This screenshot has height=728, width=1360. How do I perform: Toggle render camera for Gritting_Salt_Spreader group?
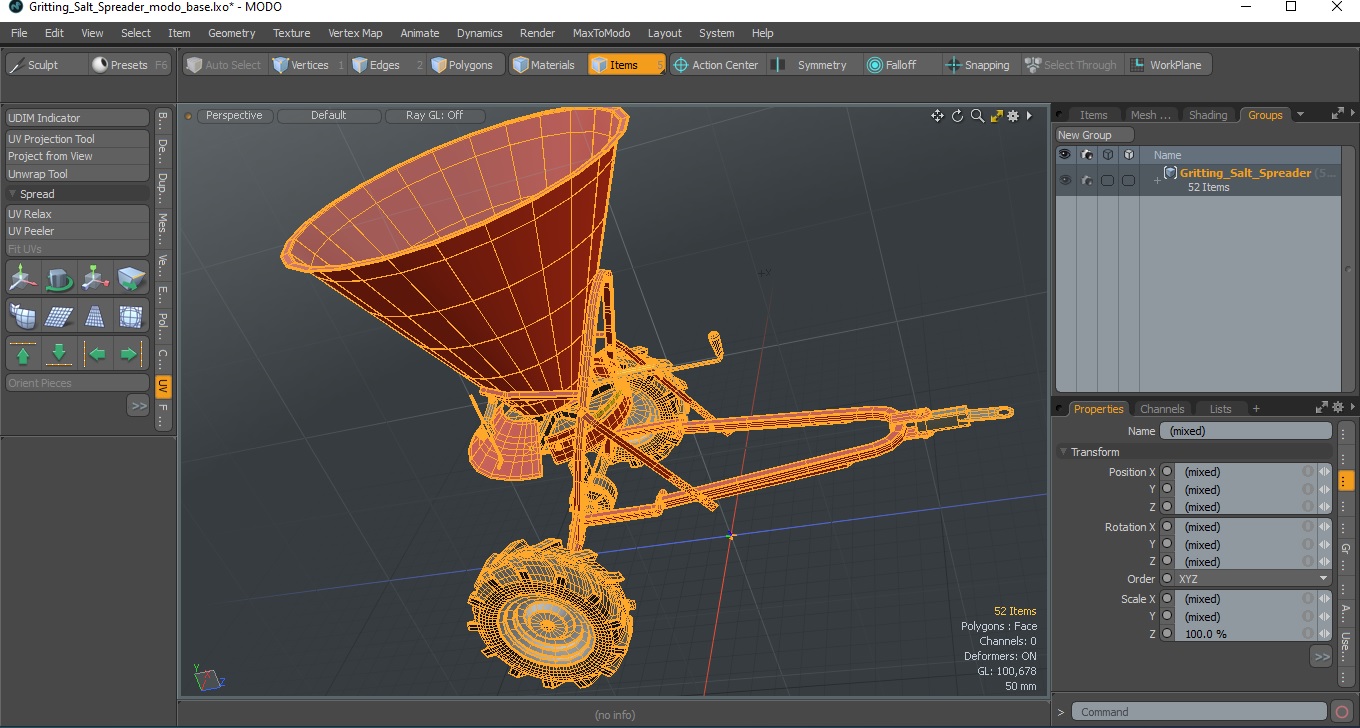(1086, 180)
